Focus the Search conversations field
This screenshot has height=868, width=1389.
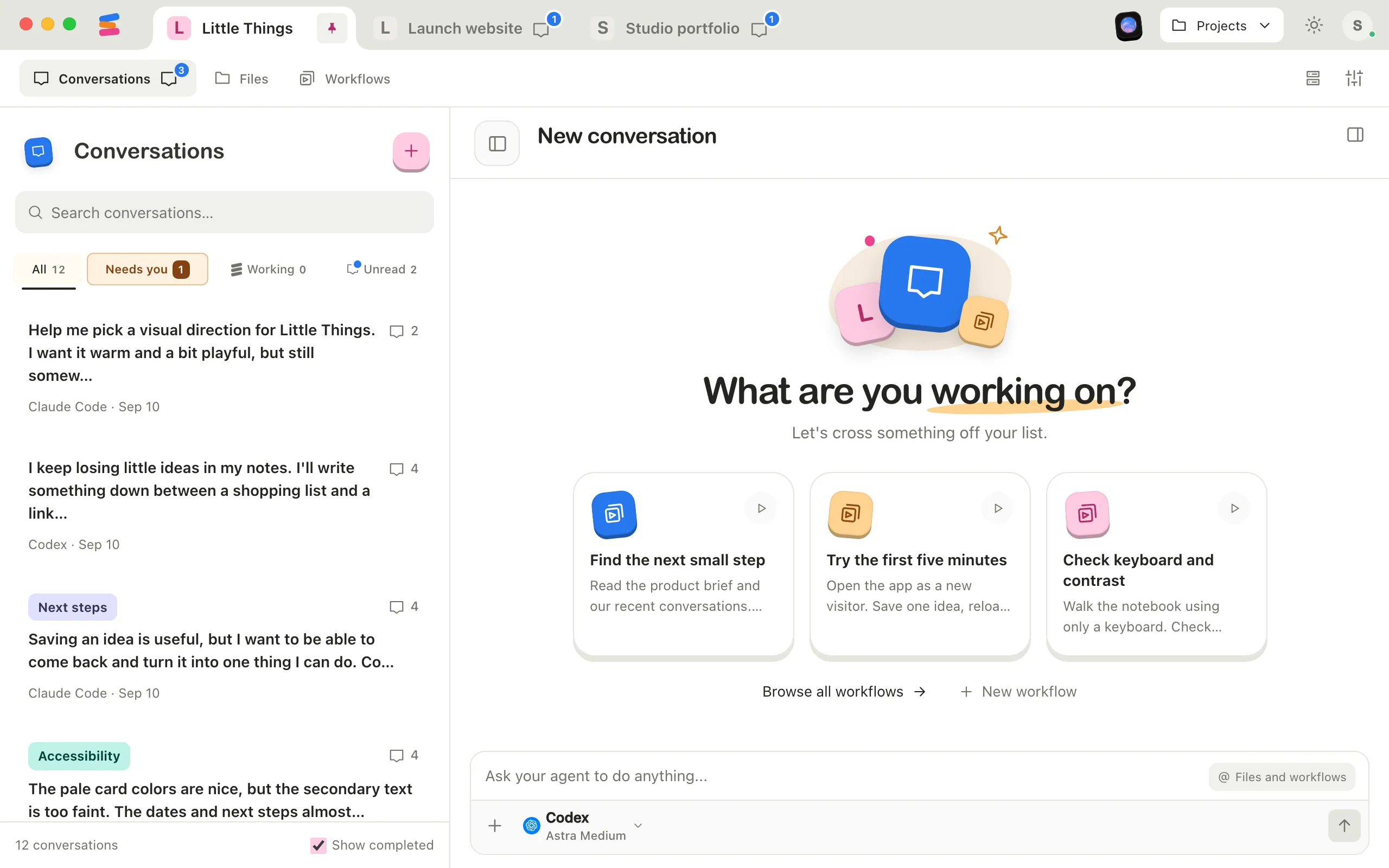tap(225, 213)
